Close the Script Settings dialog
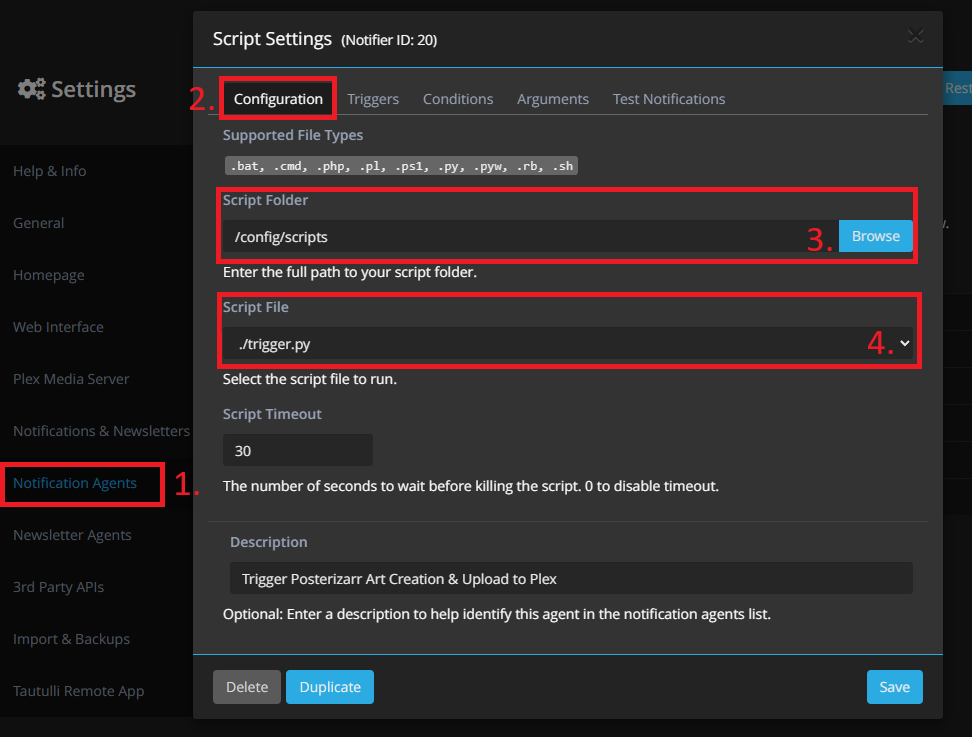The width and height of the screenshot is (972, 737). 914,37
